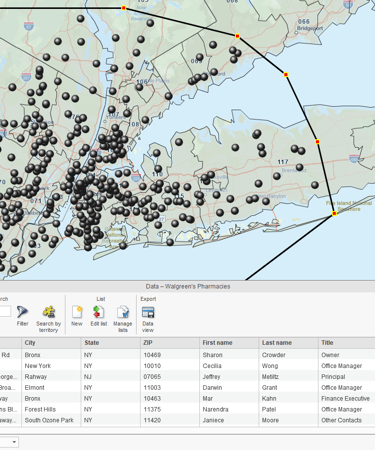This screenshot has width=375, height=450.
Task: Click the Filter funnel icon
Action: (22, 312)
